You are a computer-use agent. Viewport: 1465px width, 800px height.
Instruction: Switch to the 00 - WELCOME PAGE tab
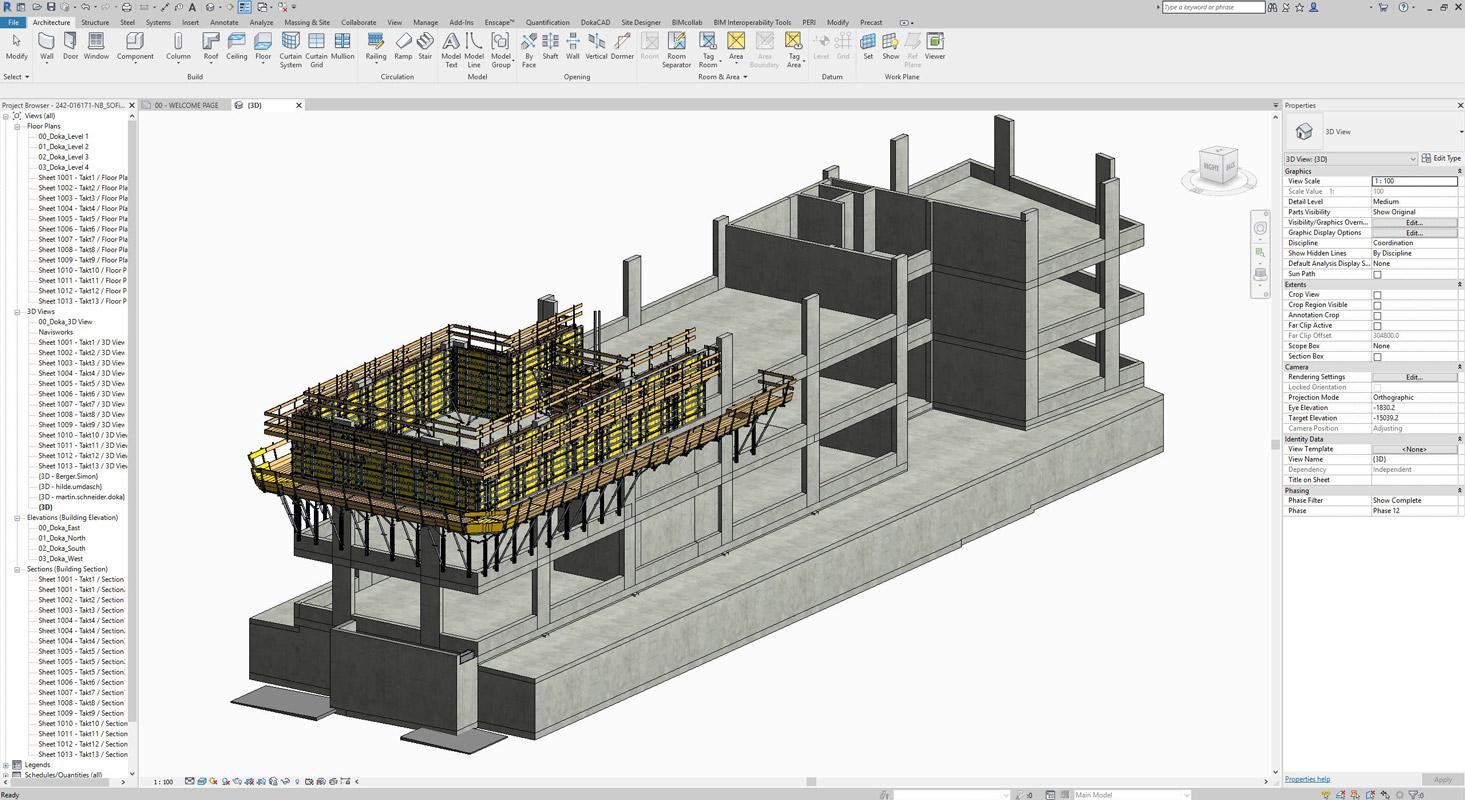[187, 105]
